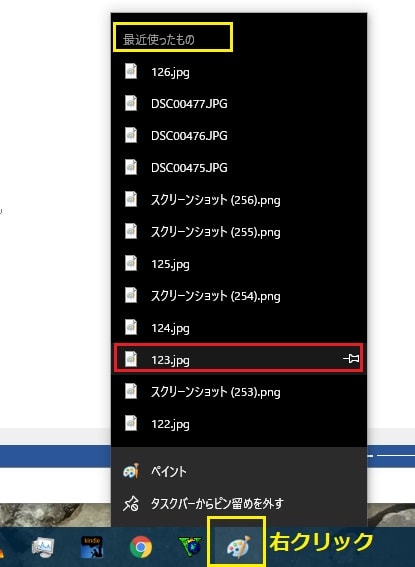Open the highlighted 123.jpg entry
415x567 pixels.
[x=239, y=359]
